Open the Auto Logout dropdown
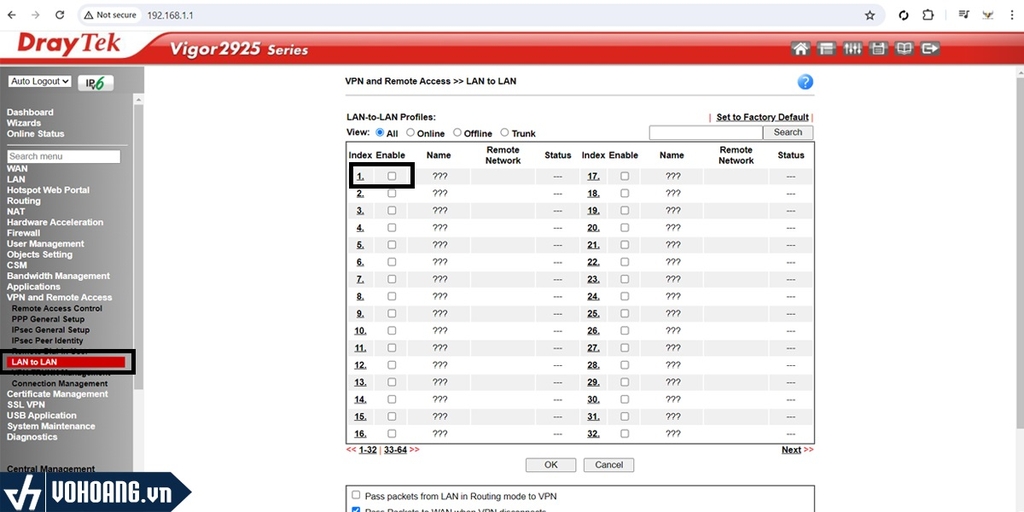Screen dimensions: 1024x512 pyautogui.click(x=40, y=81)
